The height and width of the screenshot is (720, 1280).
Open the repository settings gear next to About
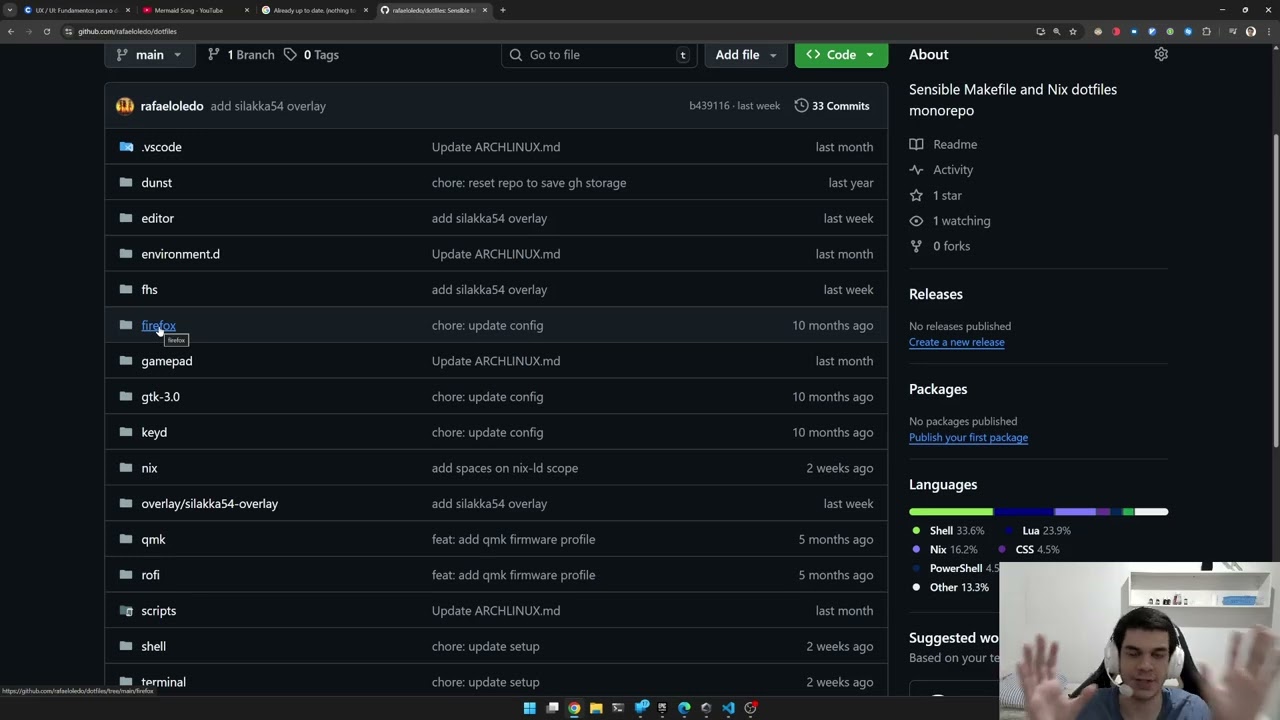point(1161,54)
